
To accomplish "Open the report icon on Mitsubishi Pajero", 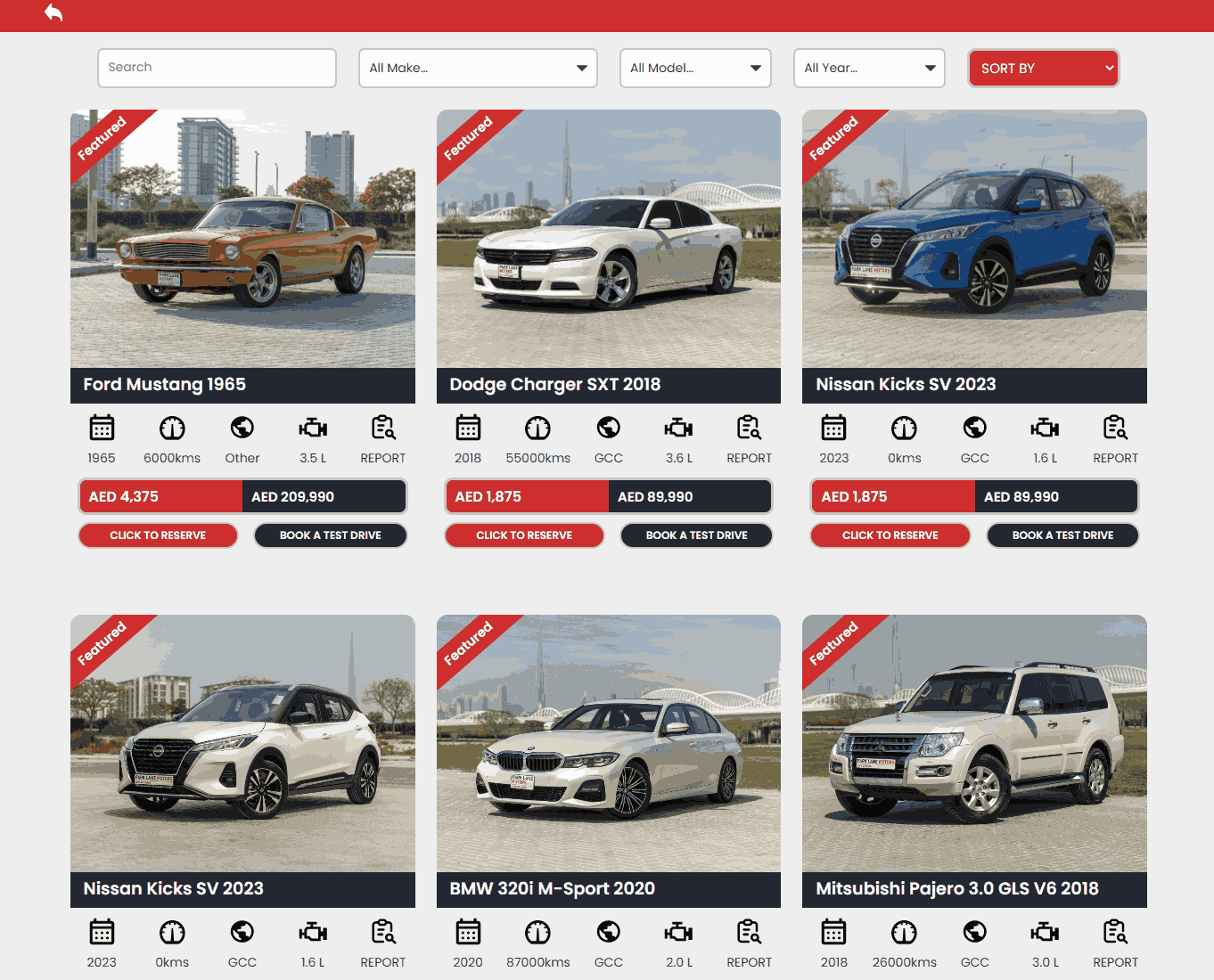I will point(1116,932).
